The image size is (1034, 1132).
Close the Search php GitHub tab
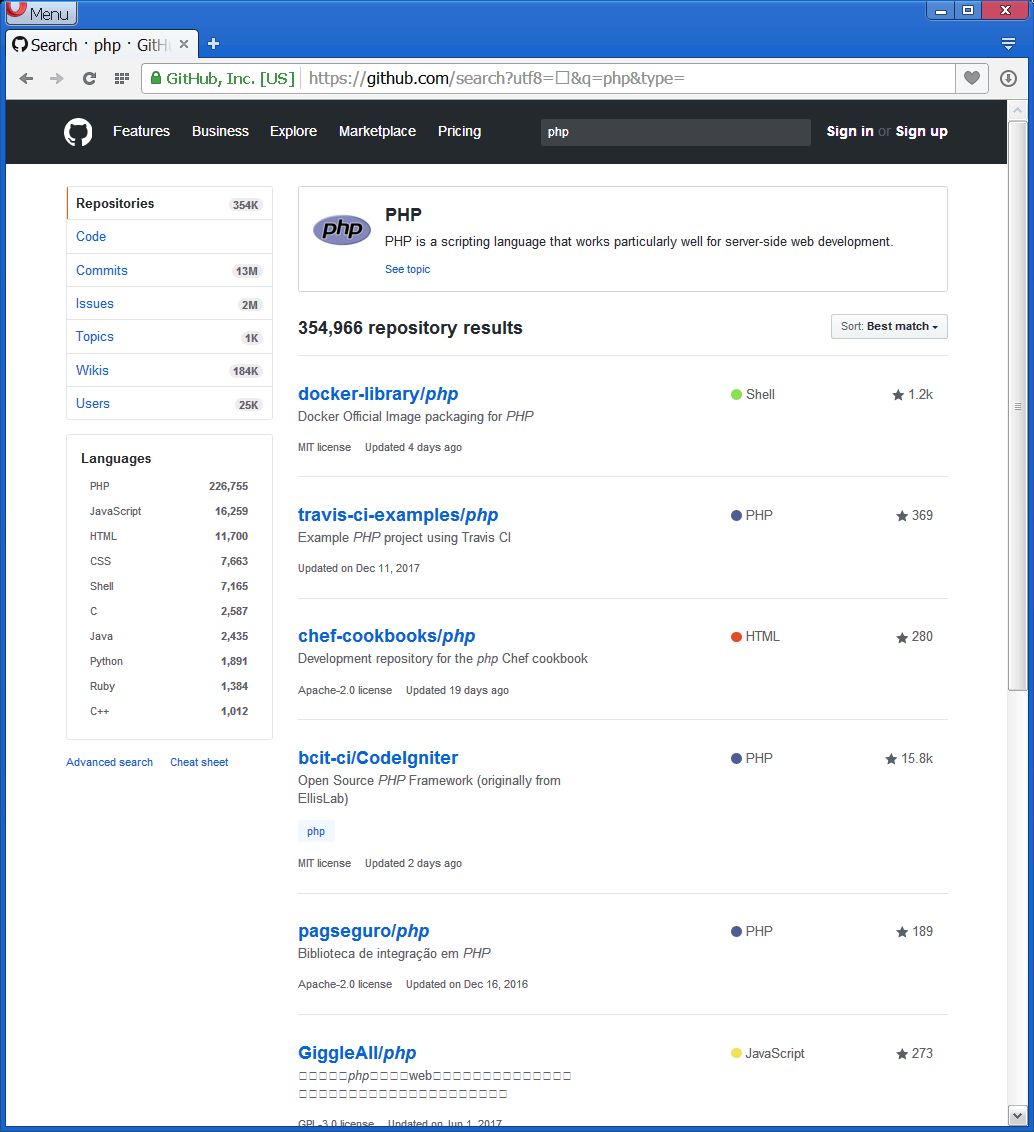[x=184, y=44]
